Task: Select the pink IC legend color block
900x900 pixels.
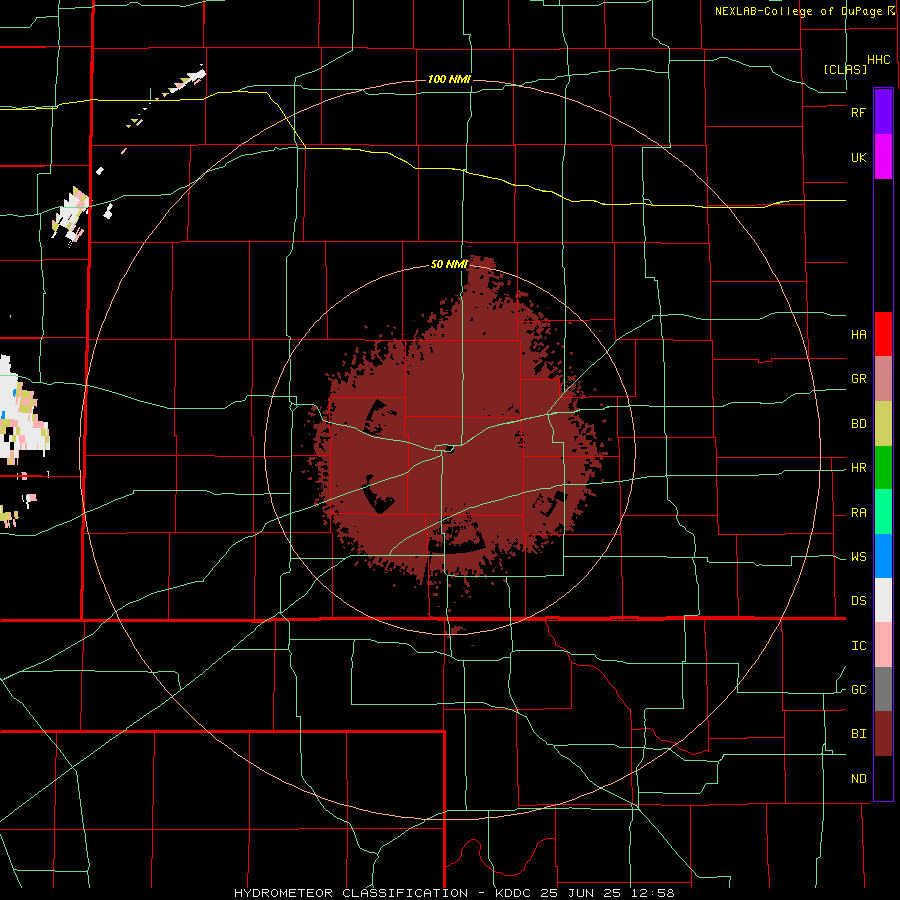Action: tap(883, 645)
